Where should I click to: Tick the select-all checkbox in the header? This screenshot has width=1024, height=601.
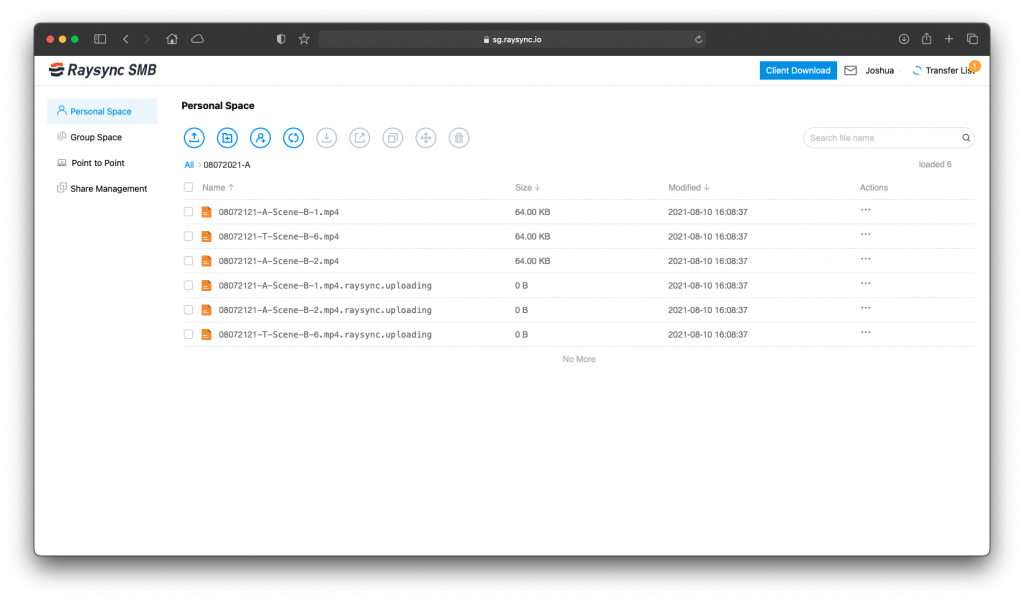tap(188, 187)
